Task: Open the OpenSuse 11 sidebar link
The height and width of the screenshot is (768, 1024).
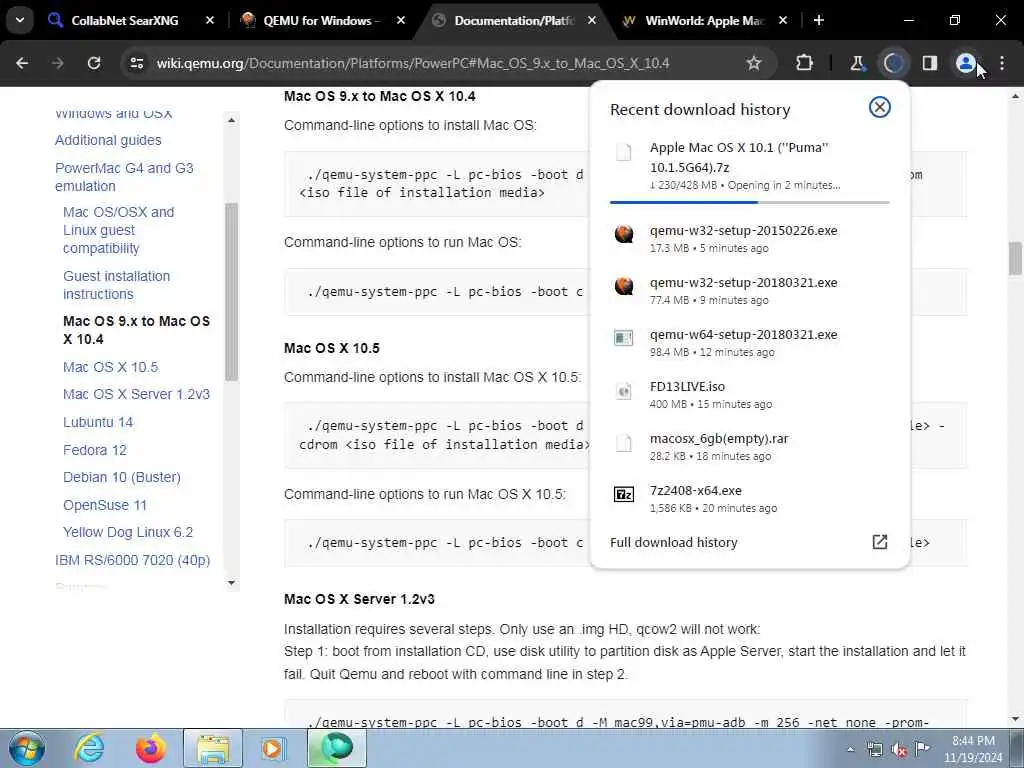Action: tap(104, 505)
